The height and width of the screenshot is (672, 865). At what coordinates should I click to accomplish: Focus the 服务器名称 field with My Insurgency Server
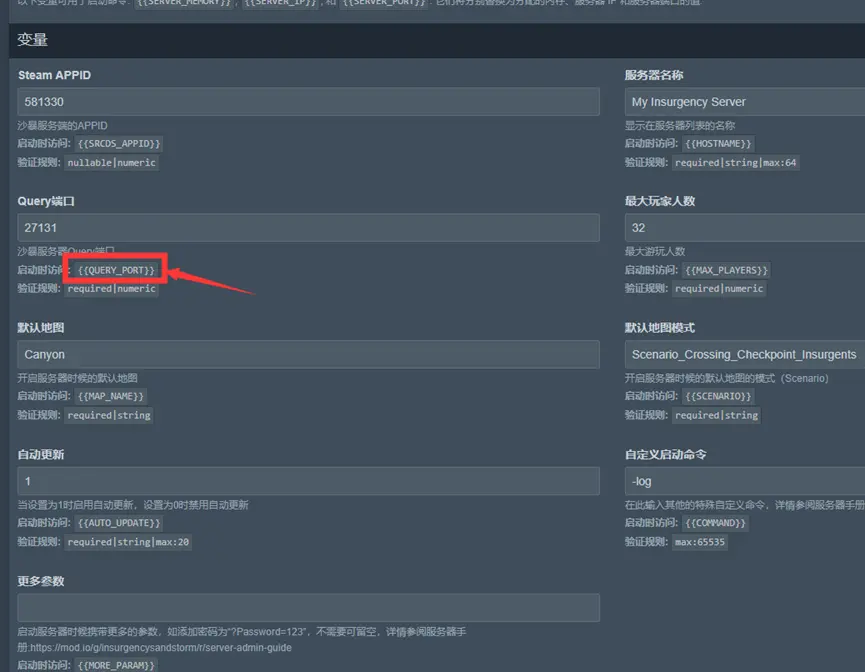[744, 102]
